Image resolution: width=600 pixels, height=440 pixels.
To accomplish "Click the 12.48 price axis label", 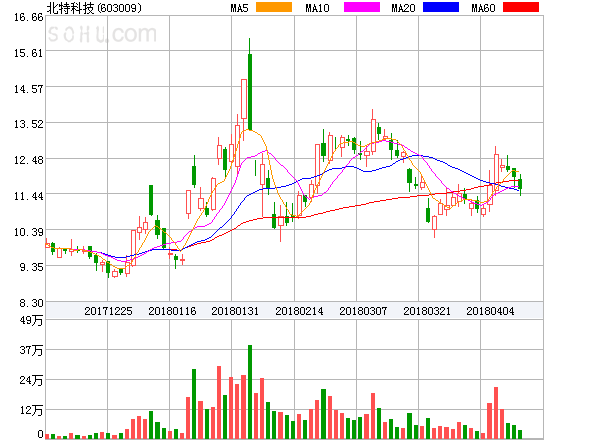I will [29, 160].
